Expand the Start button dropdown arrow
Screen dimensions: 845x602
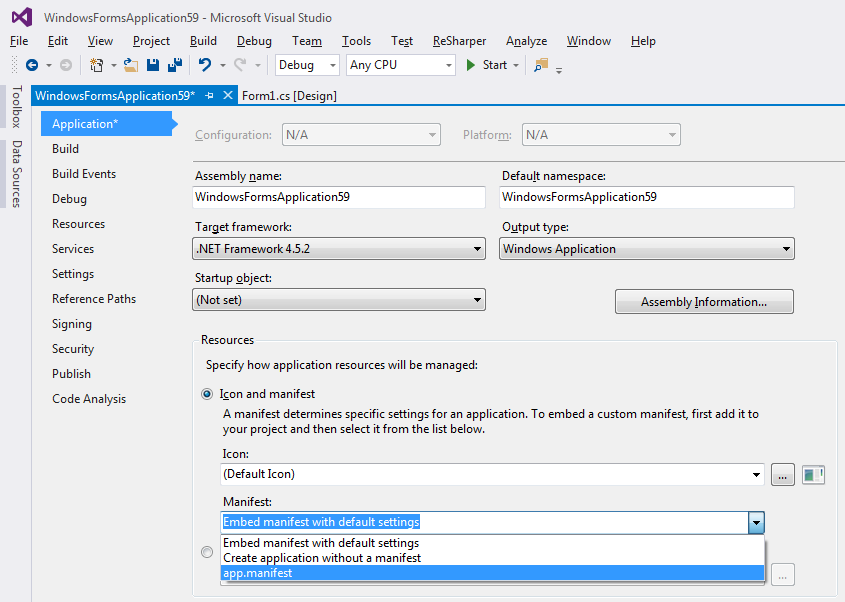point(516,65)
